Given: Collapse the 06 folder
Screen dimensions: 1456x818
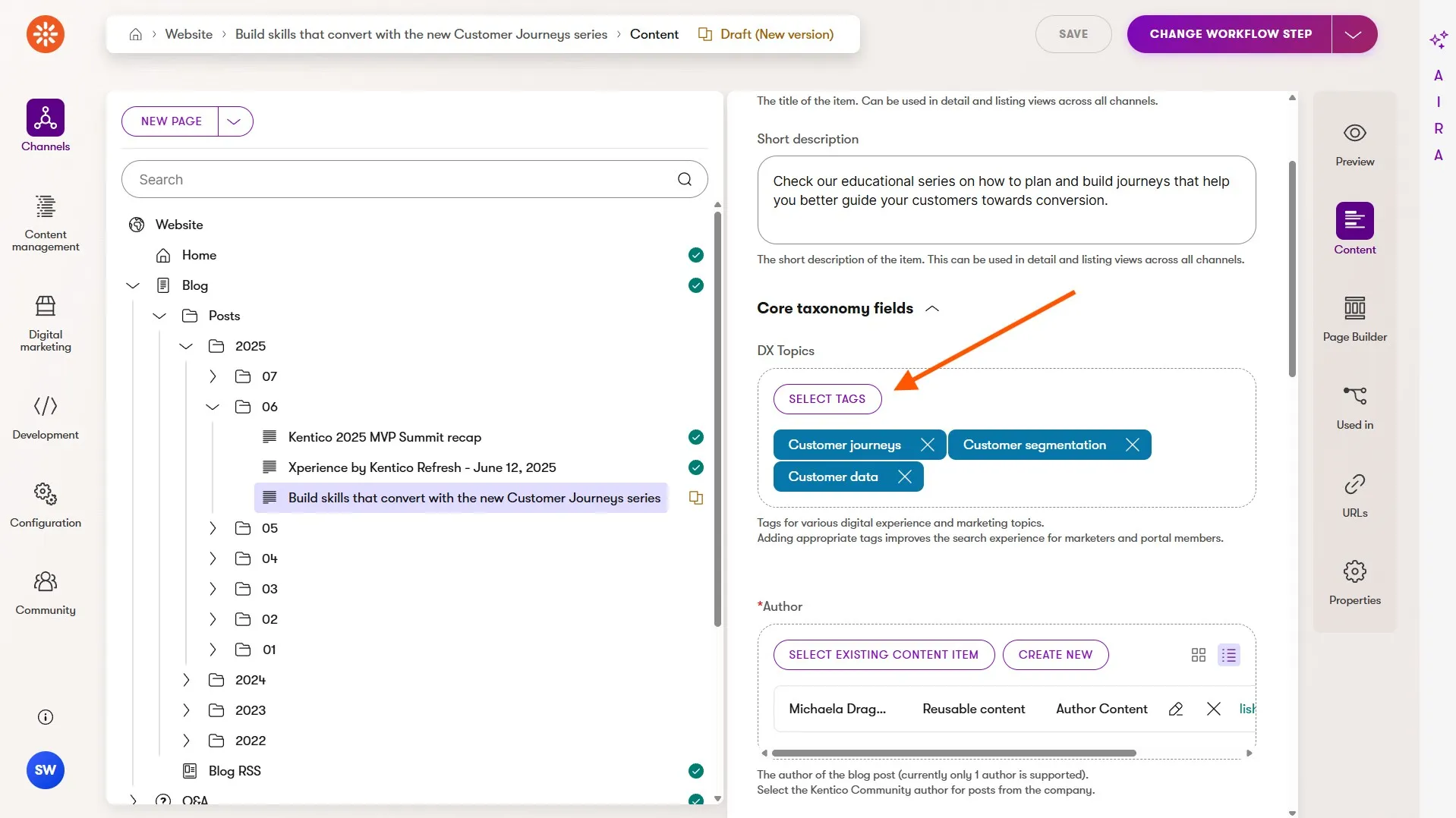Looking at the screenshot, I should 213,407.
